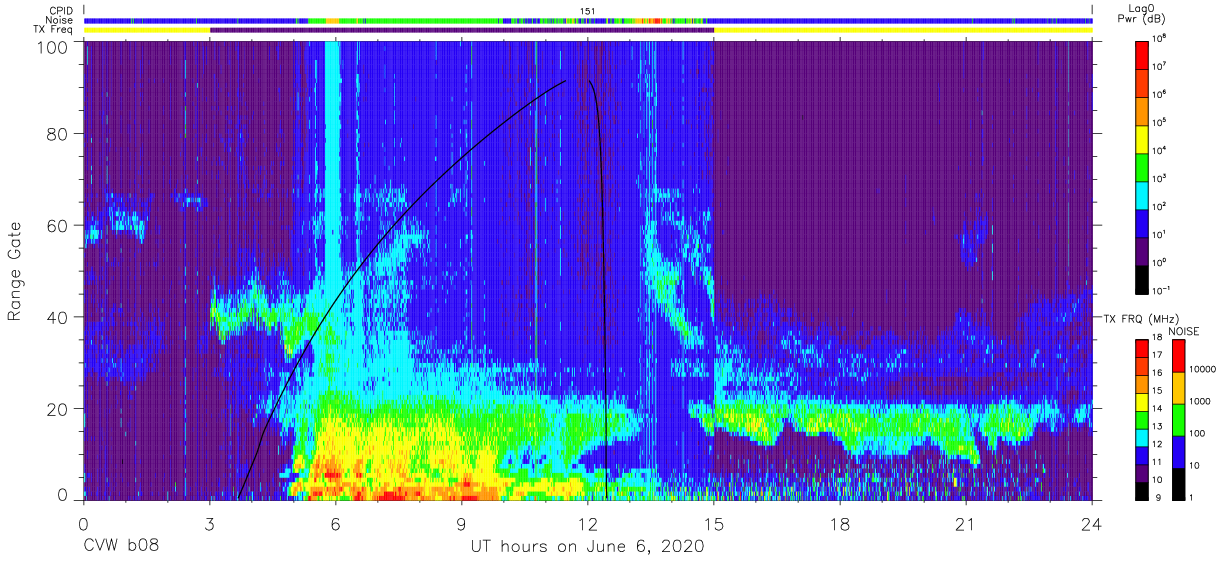
Task: Click the "Noise" row label above the plot
Action: point(59,20)
